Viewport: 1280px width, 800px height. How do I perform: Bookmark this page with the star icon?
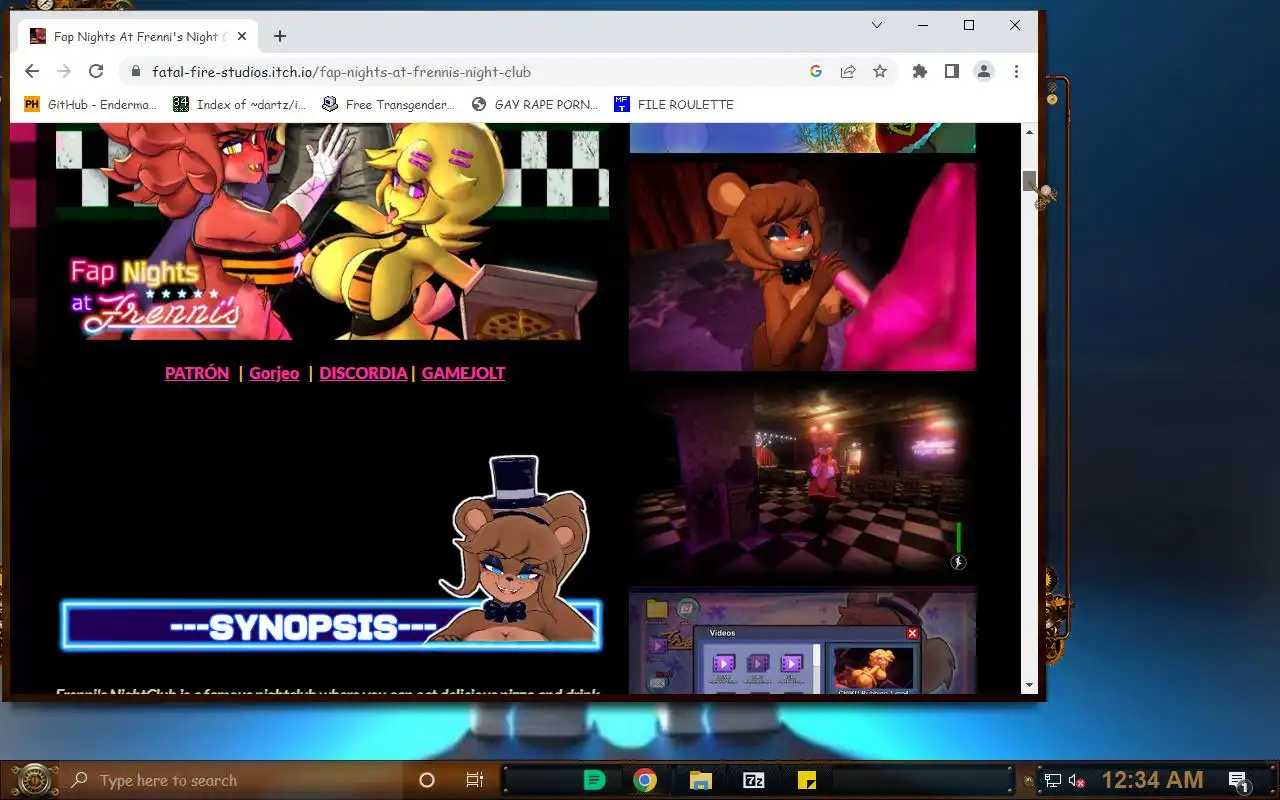(x=880, y=71)
